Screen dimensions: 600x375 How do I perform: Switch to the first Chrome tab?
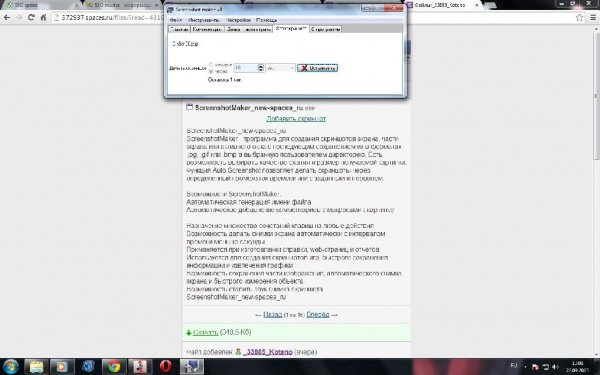tap(40, 5)
